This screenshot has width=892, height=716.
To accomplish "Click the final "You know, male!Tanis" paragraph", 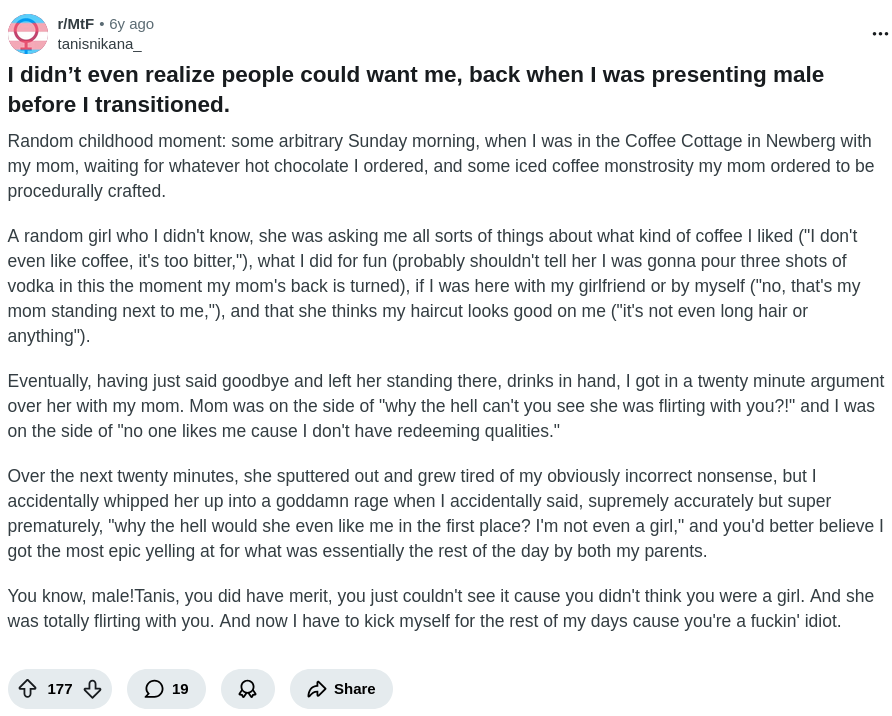I will coord(440,608).
